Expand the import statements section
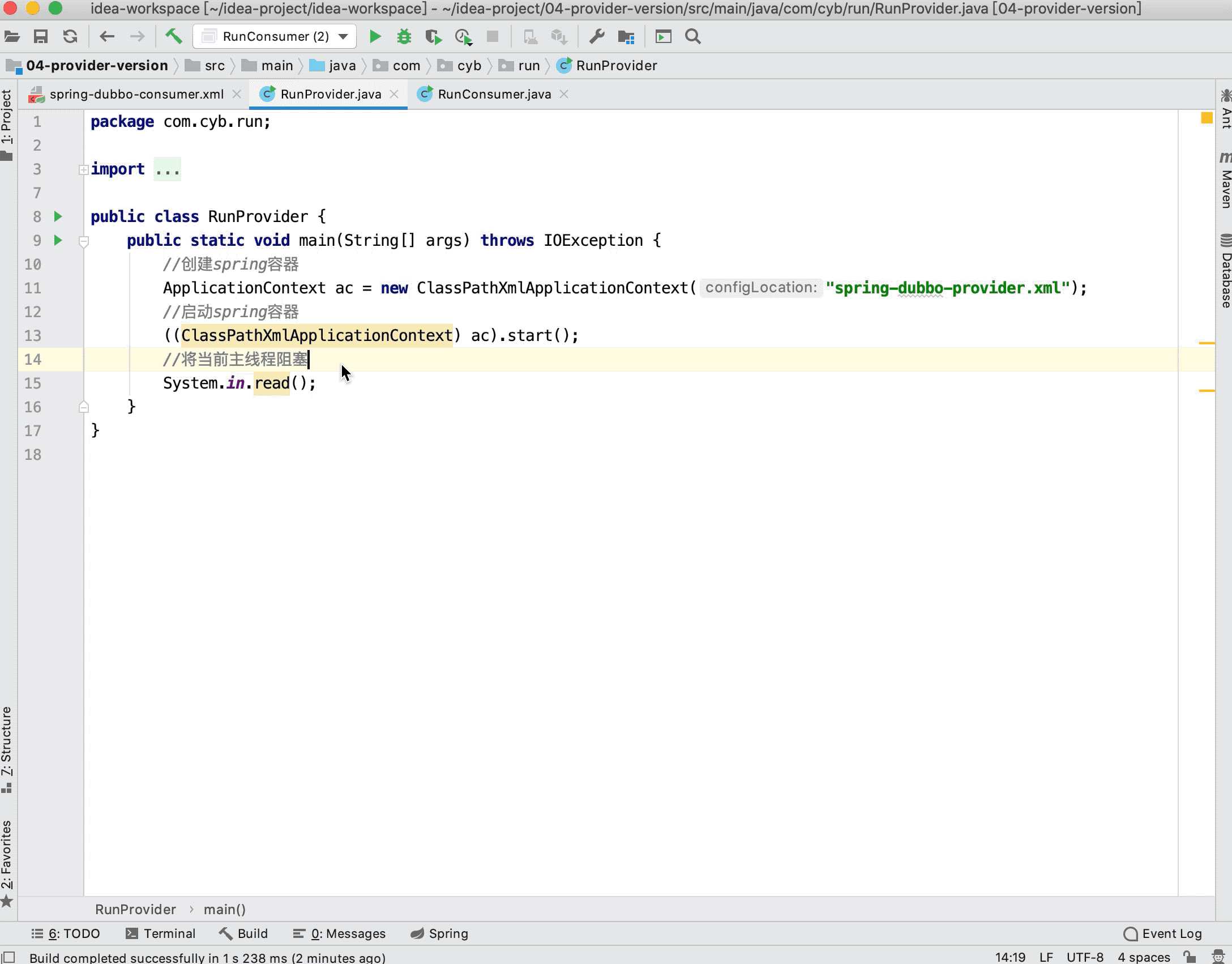Viewport: 1232px width, 964px height. [83, 168]
